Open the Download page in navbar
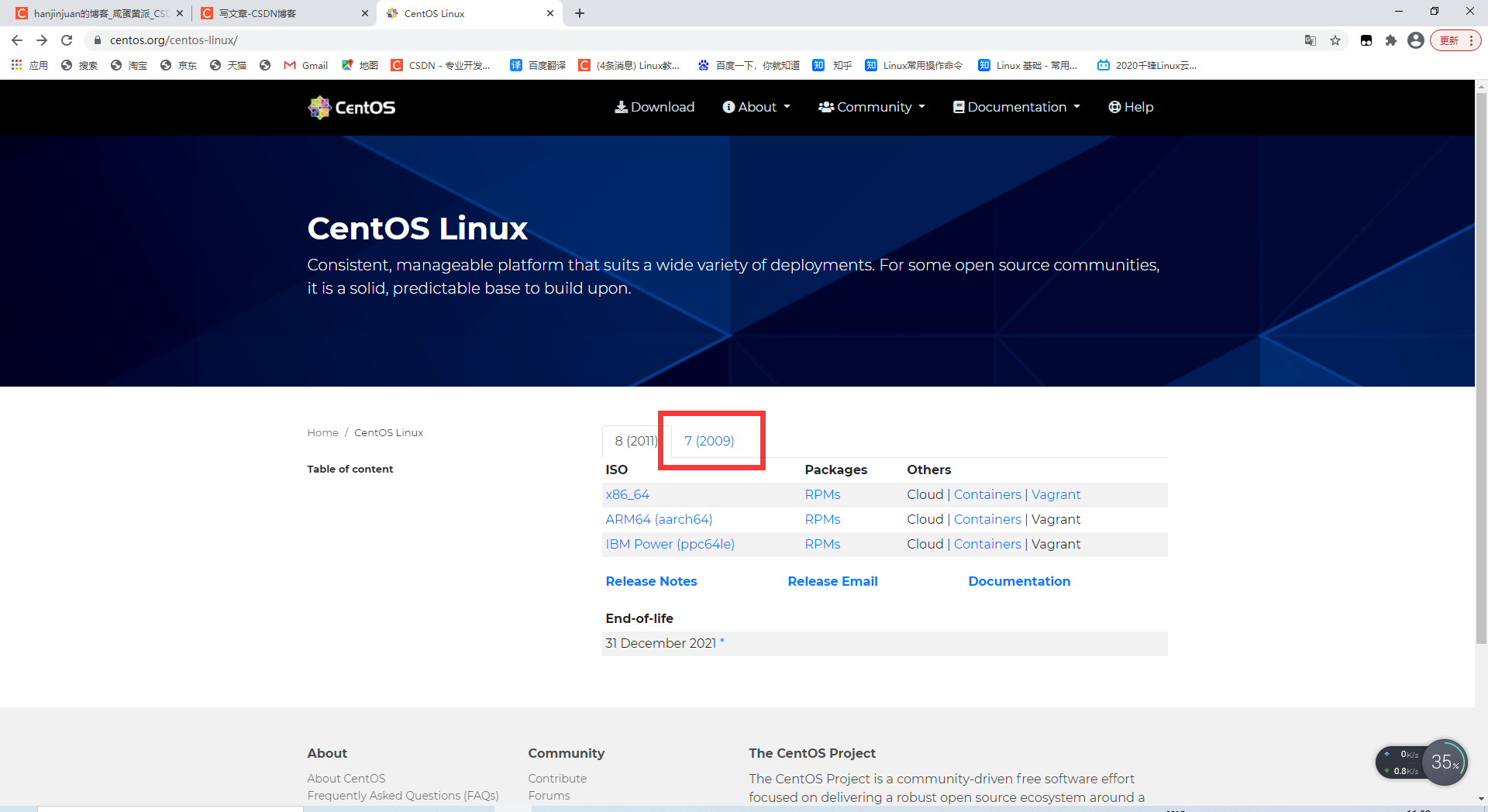1488x812 pixels. click(655, 107)
